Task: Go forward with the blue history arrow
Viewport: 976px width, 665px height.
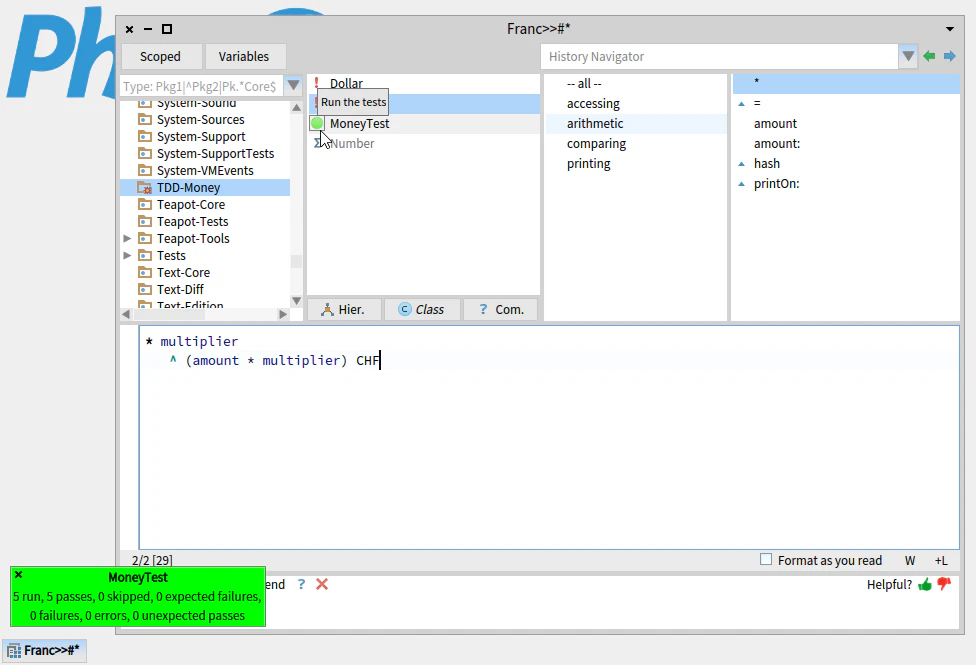Action: tap(950, 56)
